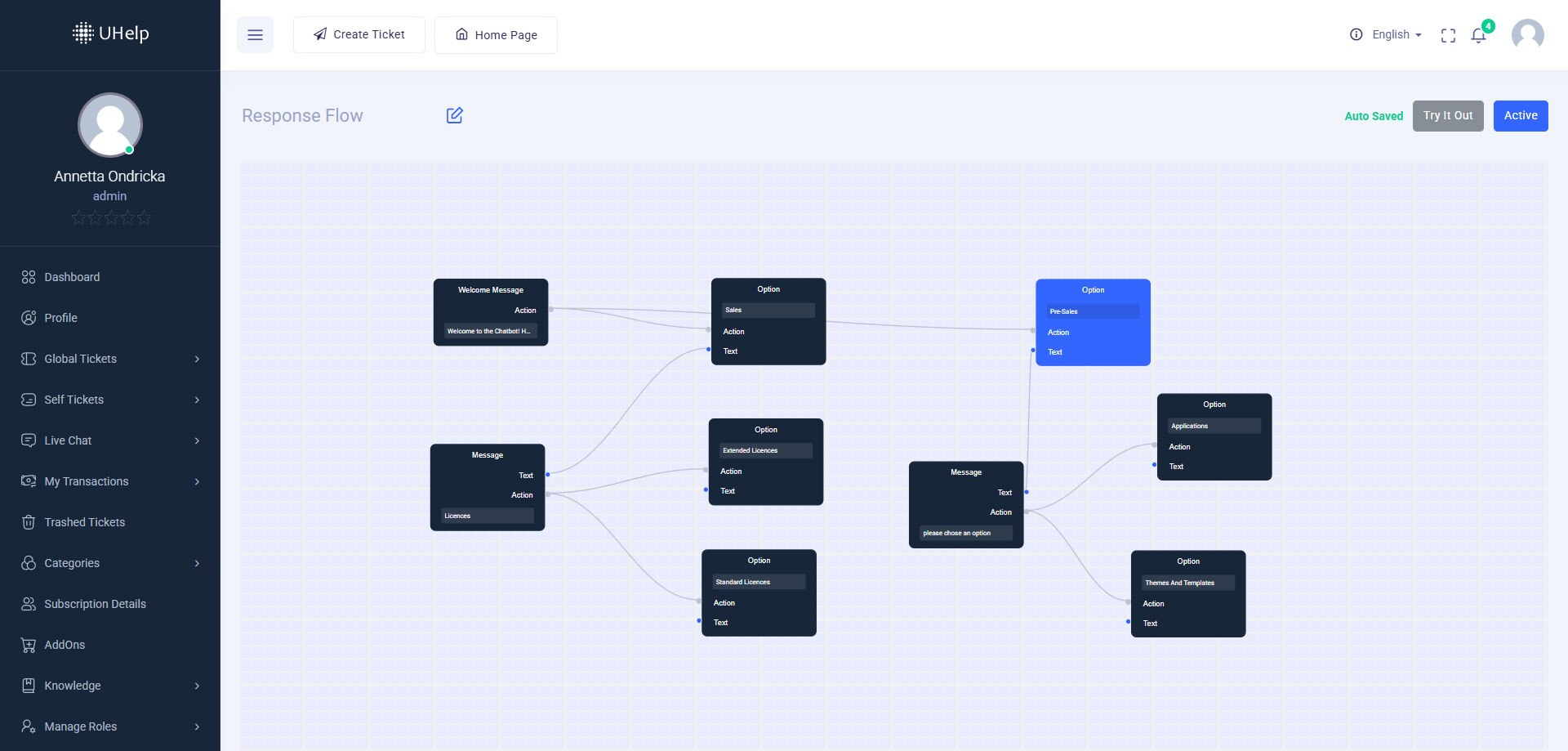The image size is (1568, 751).
Task: Click the Welcome Message node
Action: click(x=490, y=291)
